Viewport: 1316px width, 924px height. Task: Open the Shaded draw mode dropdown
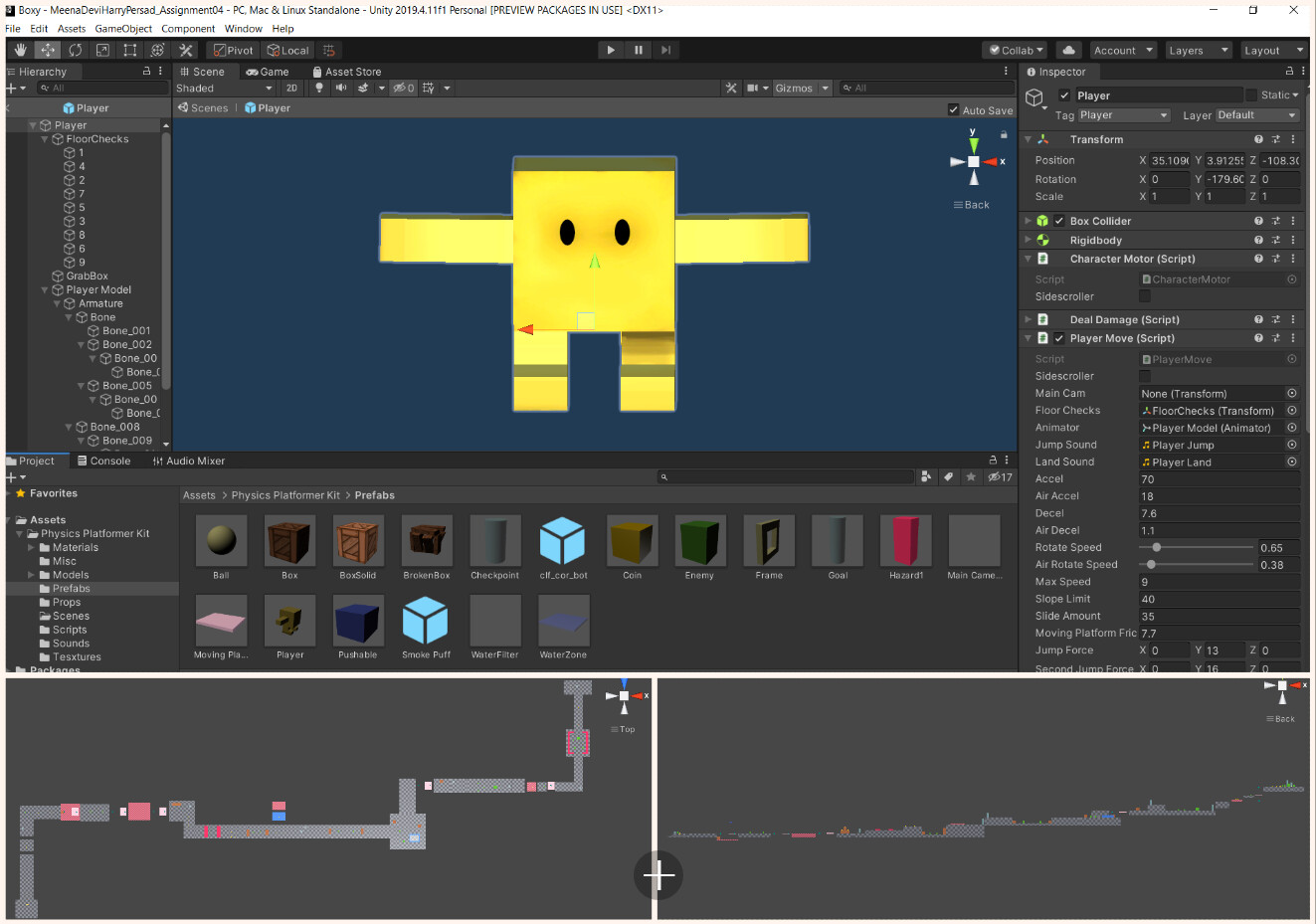pos(224,88)
